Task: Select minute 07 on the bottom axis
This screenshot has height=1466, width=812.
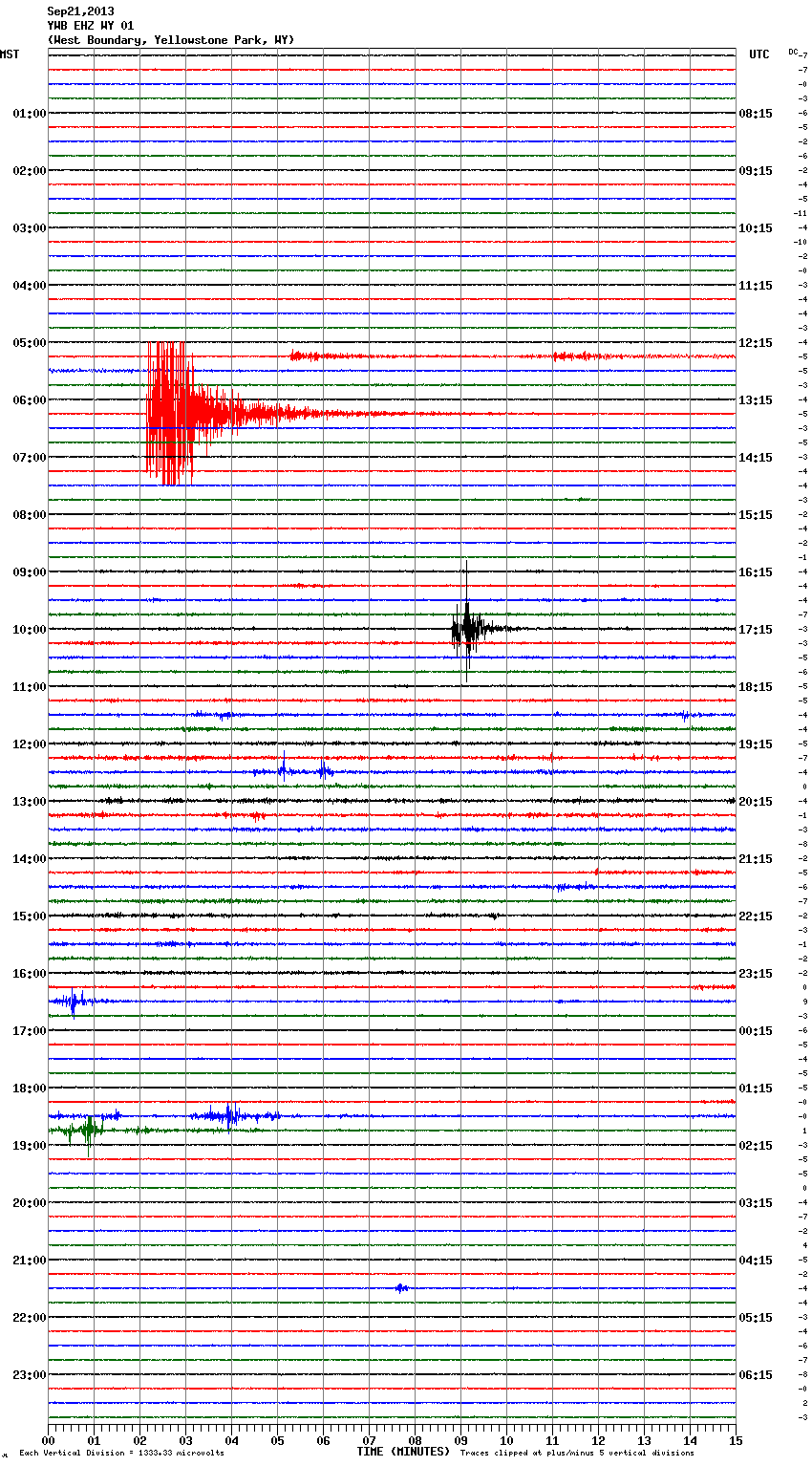Action: [x=369, y=1440]
